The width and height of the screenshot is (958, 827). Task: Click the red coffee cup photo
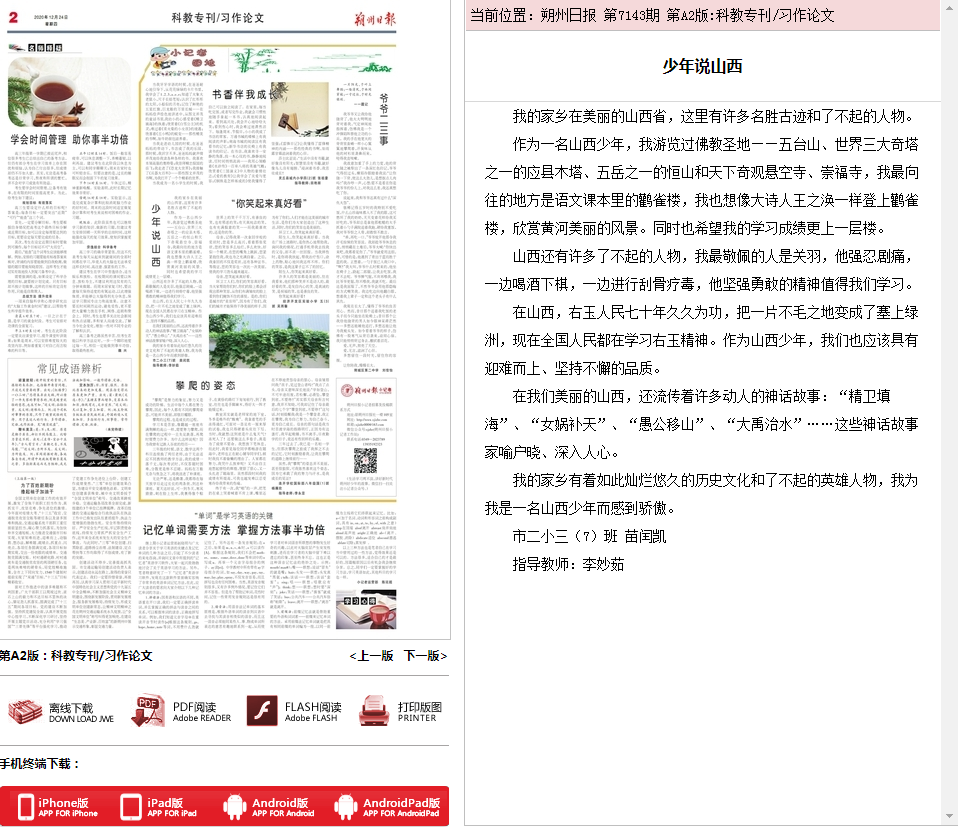pos(366,609)
